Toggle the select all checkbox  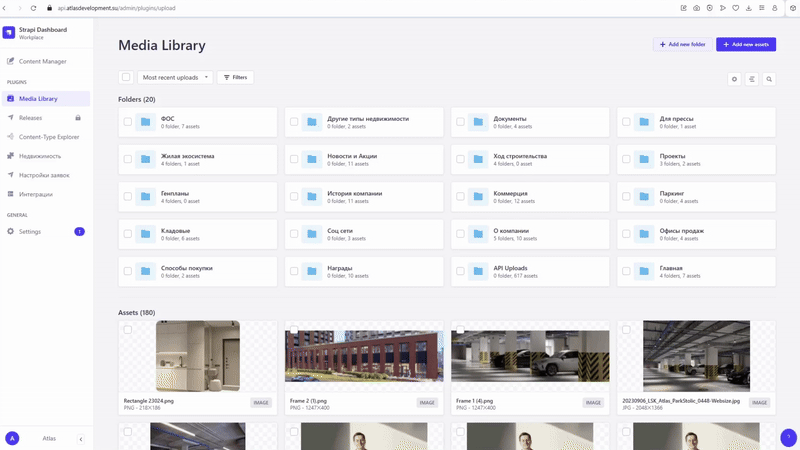[x=126, y=77]
